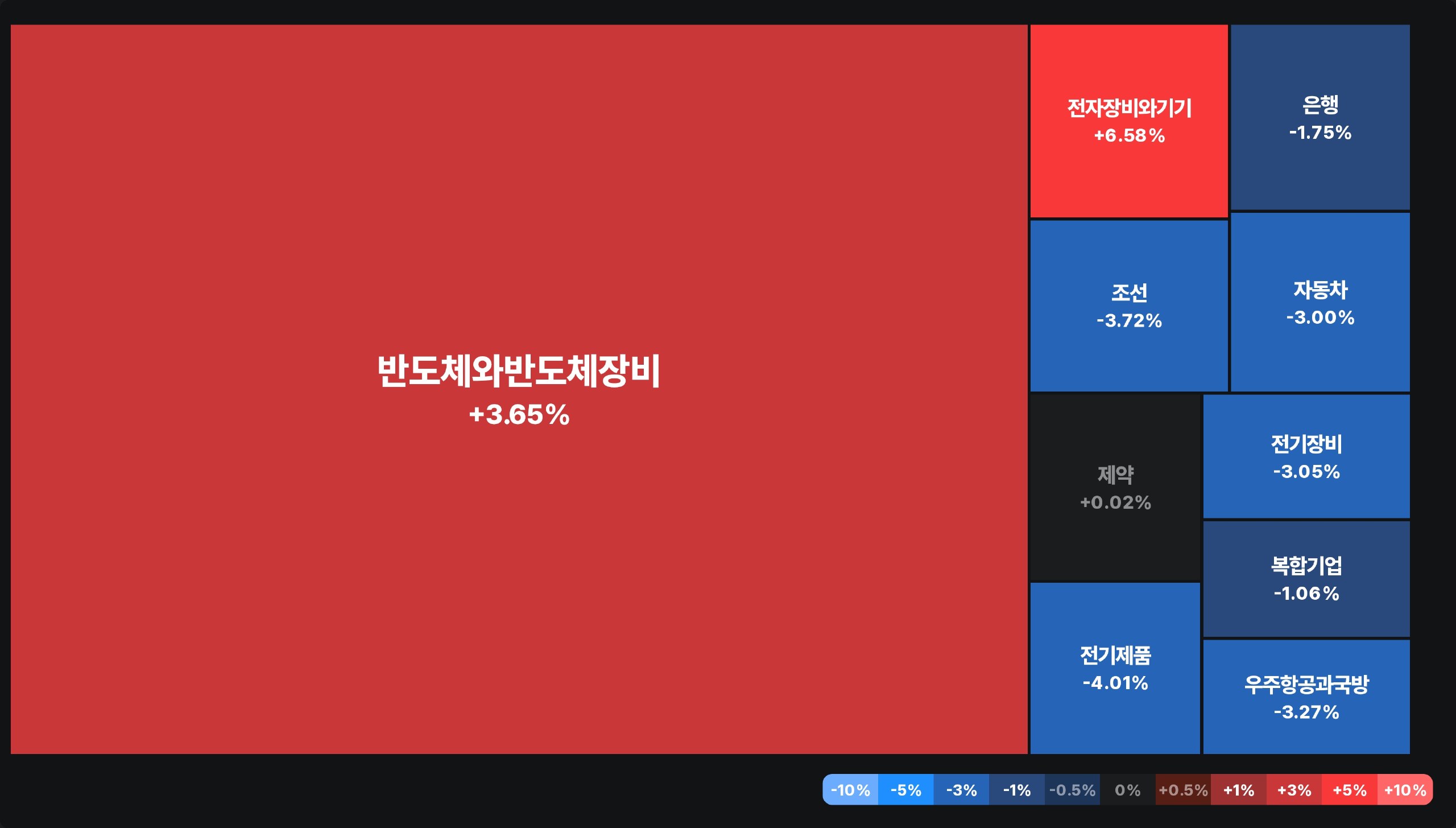Click the 0% legend swatch
This screenshot has width=1456, height=828.
tap(1128, 789)
